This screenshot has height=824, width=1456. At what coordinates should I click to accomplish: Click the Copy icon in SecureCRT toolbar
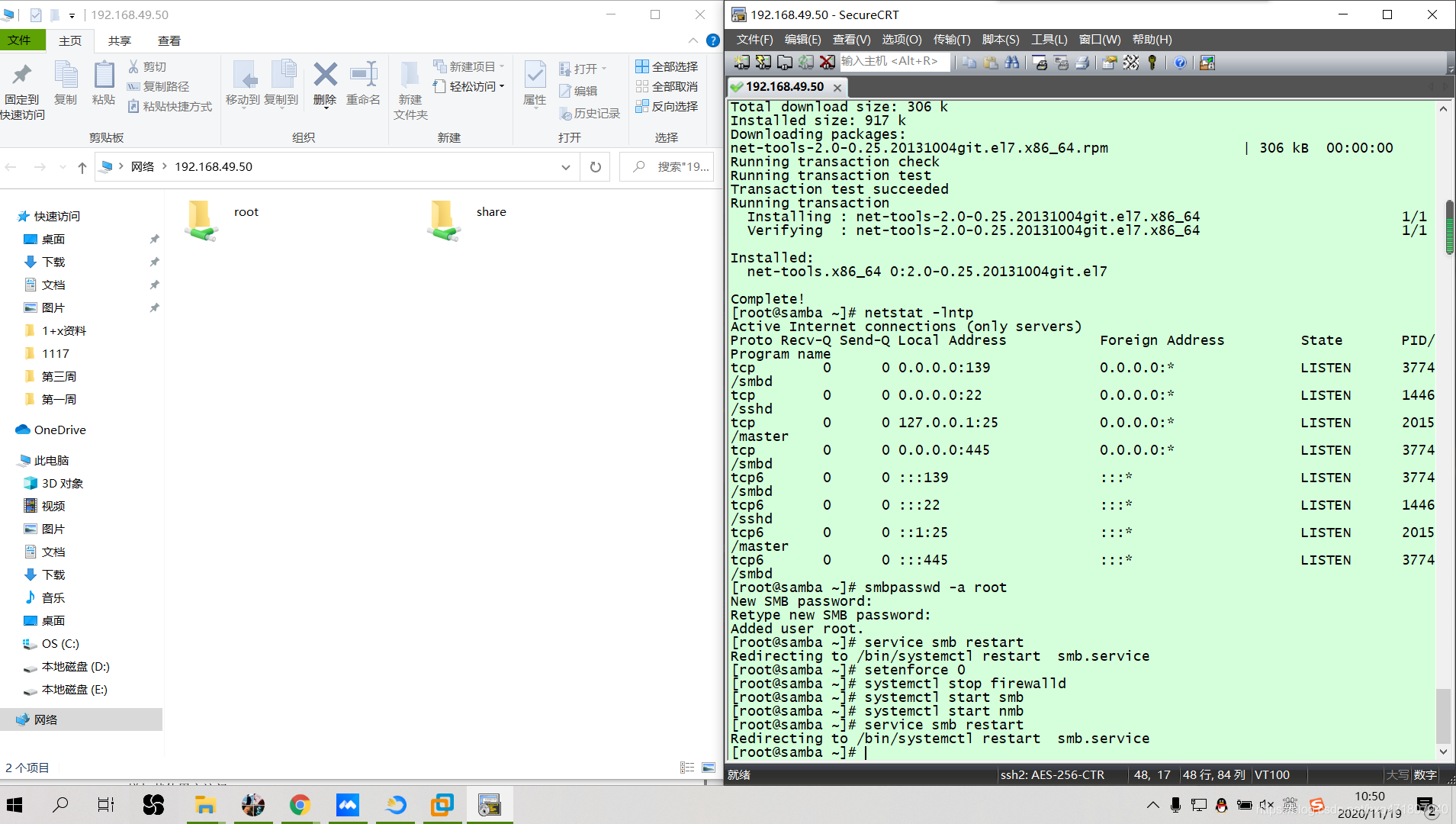click(x=969, y=63)
